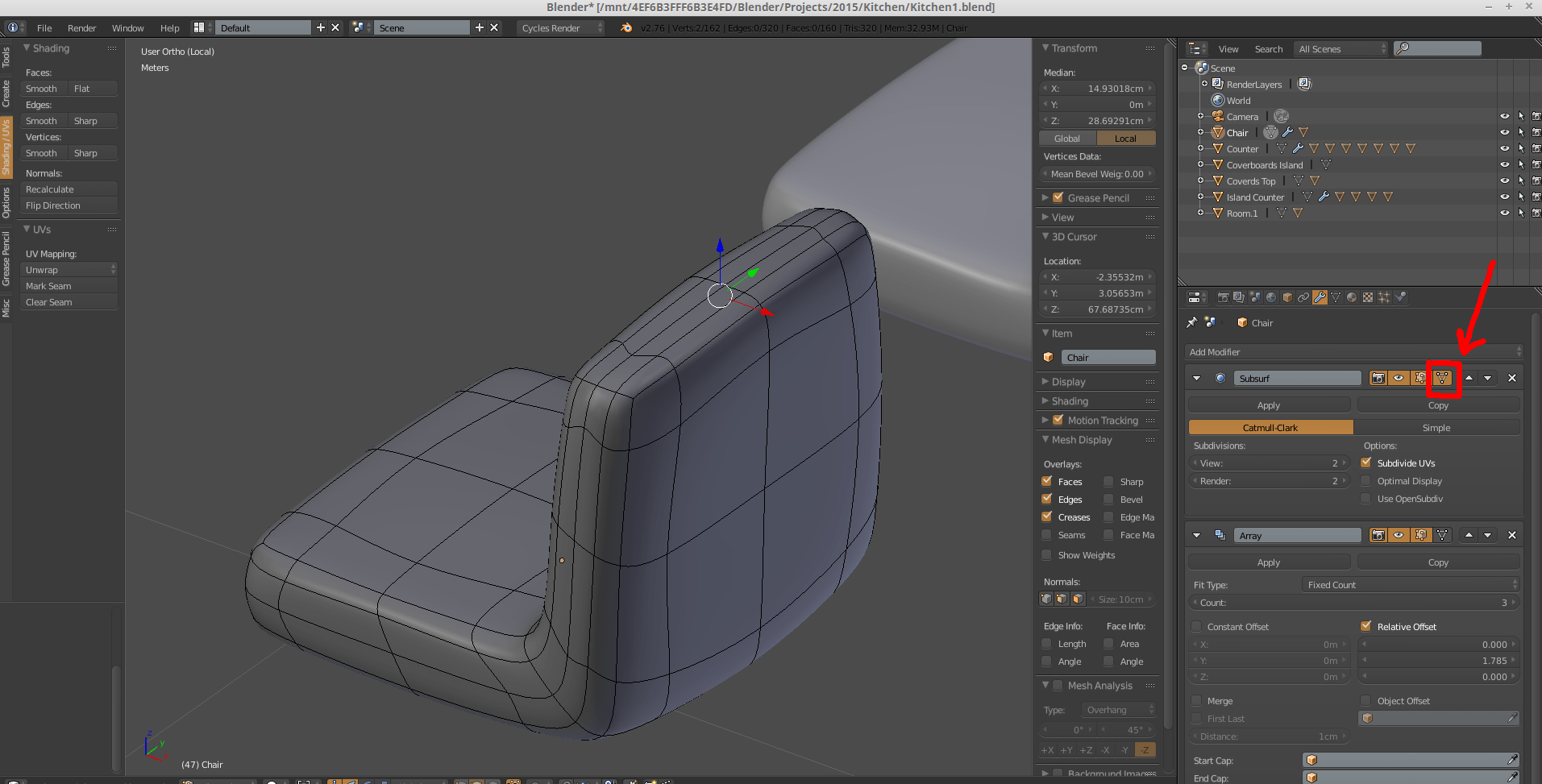Click the Chair name input field under Item
The height and width of the screenshot is (784, 1542).
tap(1108, 357)
